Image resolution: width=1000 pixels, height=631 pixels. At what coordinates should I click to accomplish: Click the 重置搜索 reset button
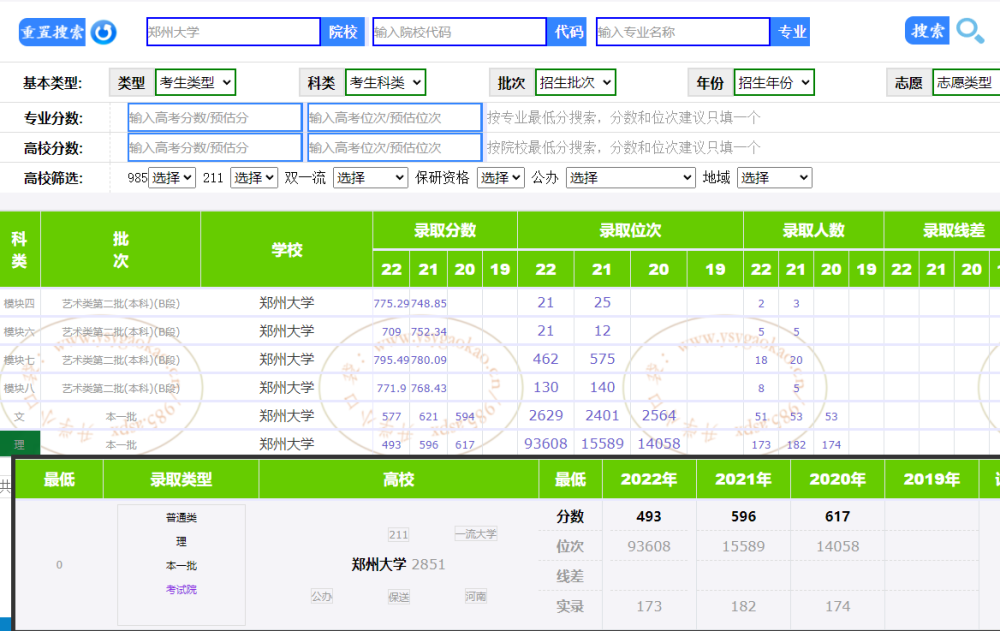(52, 32)
